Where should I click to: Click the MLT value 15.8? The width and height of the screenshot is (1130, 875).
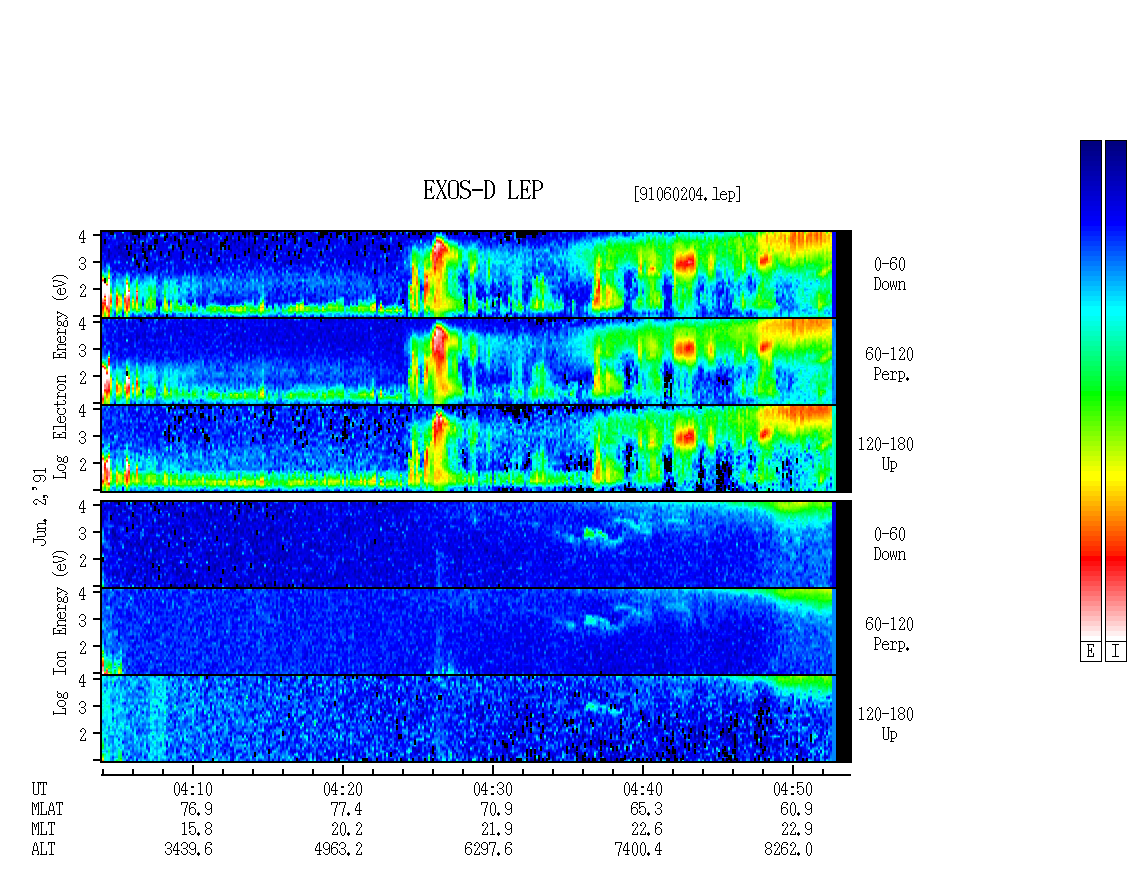tap(197, 830)
